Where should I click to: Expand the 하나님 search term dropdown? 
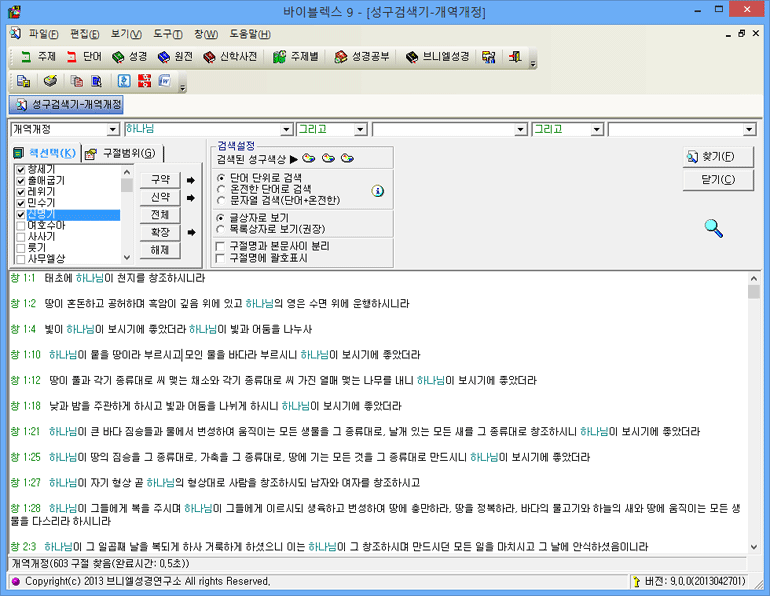(287, 130)
